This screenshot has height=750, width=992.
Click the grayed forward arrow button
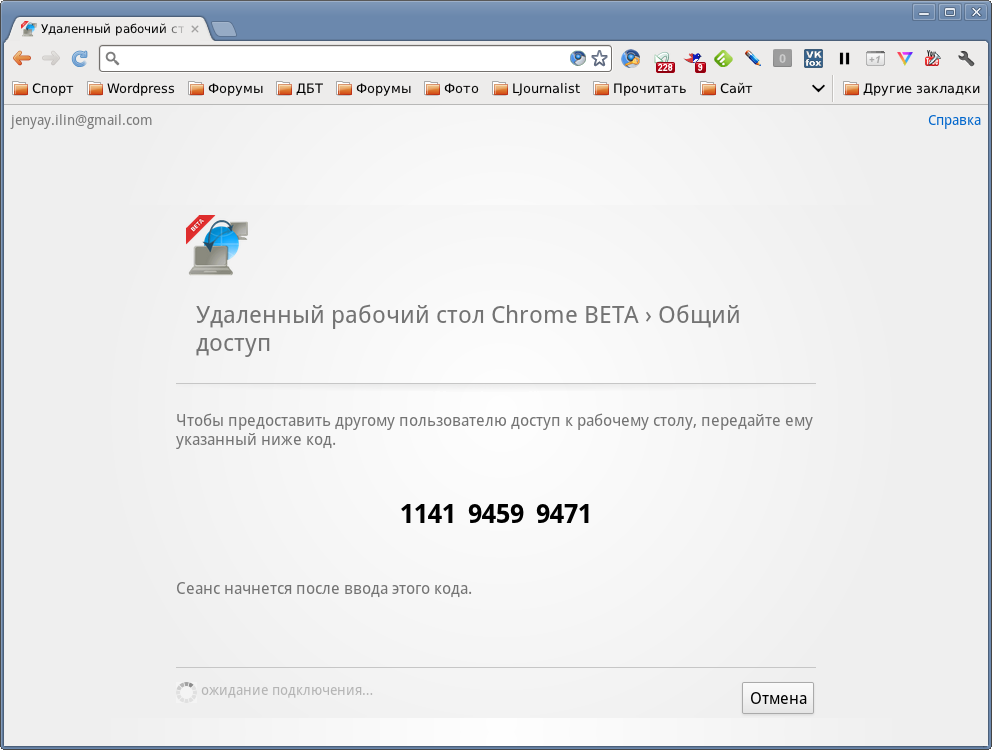51,59
